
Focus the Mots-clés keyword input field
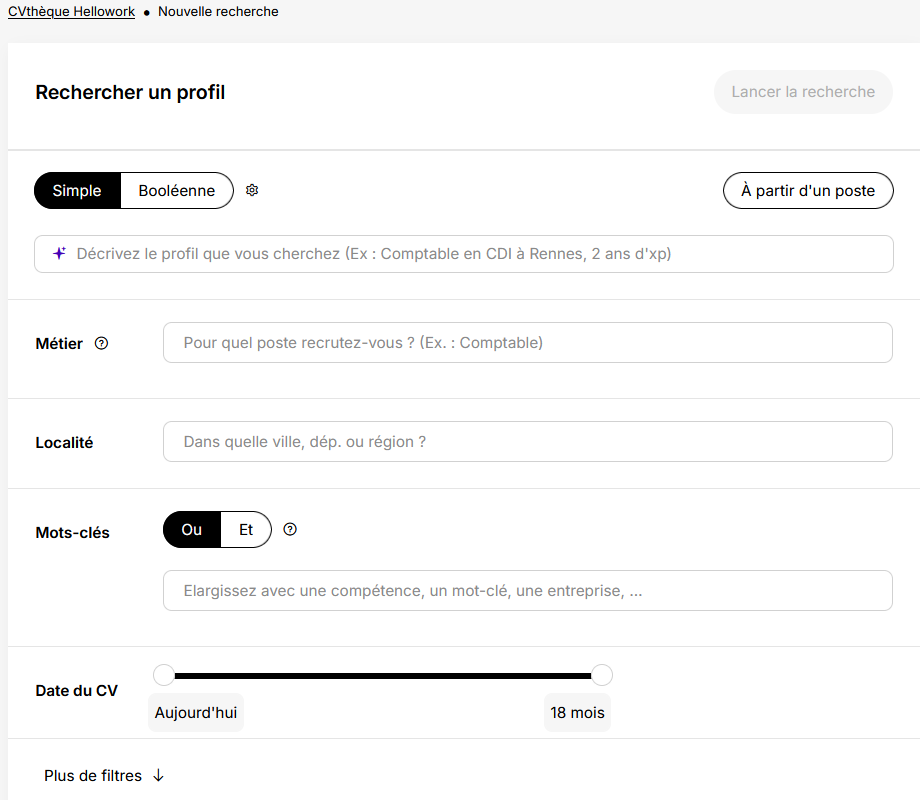coord(528,590)
